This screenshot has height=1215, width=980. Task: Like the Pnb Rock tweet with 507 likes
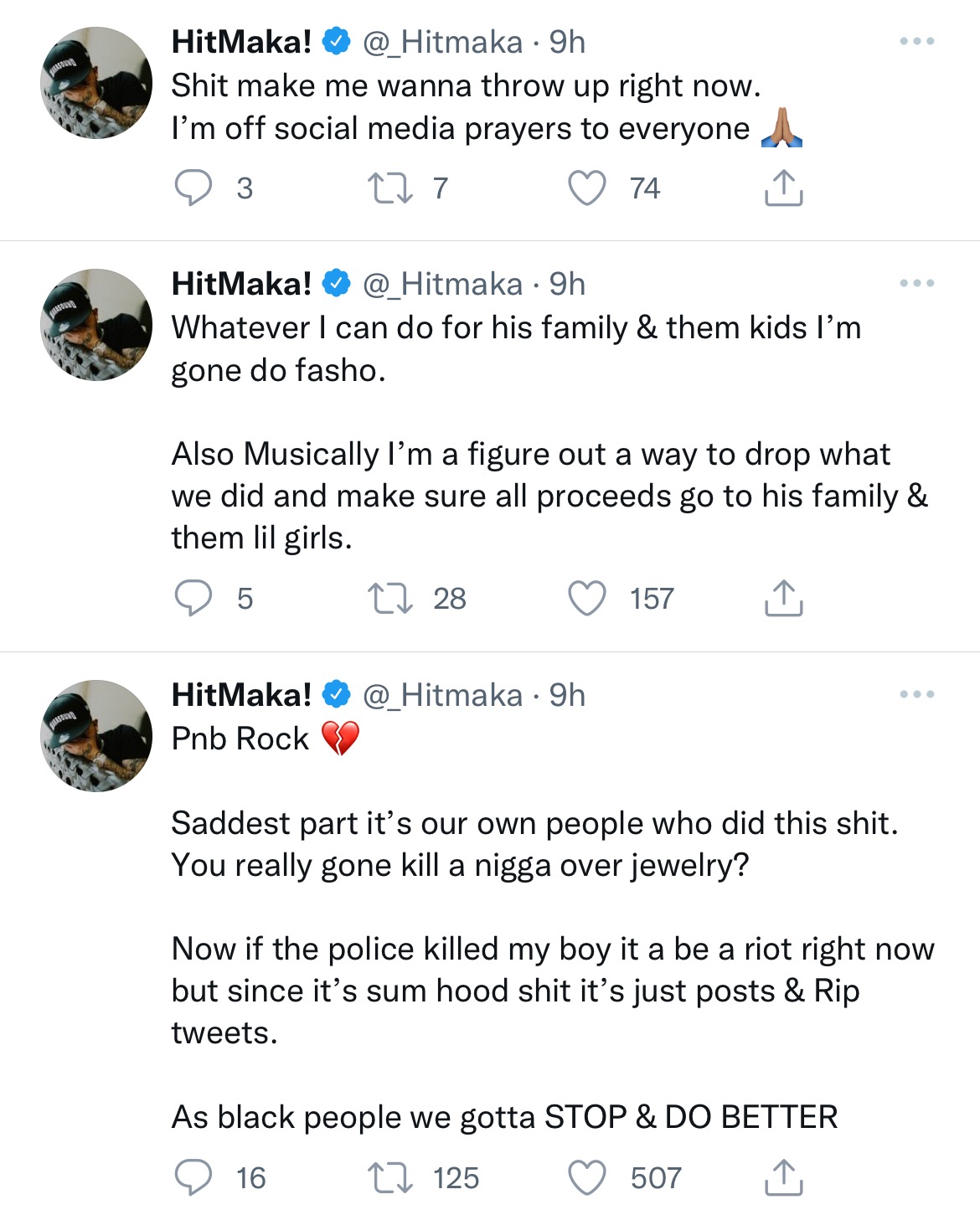click(589, 1178)
